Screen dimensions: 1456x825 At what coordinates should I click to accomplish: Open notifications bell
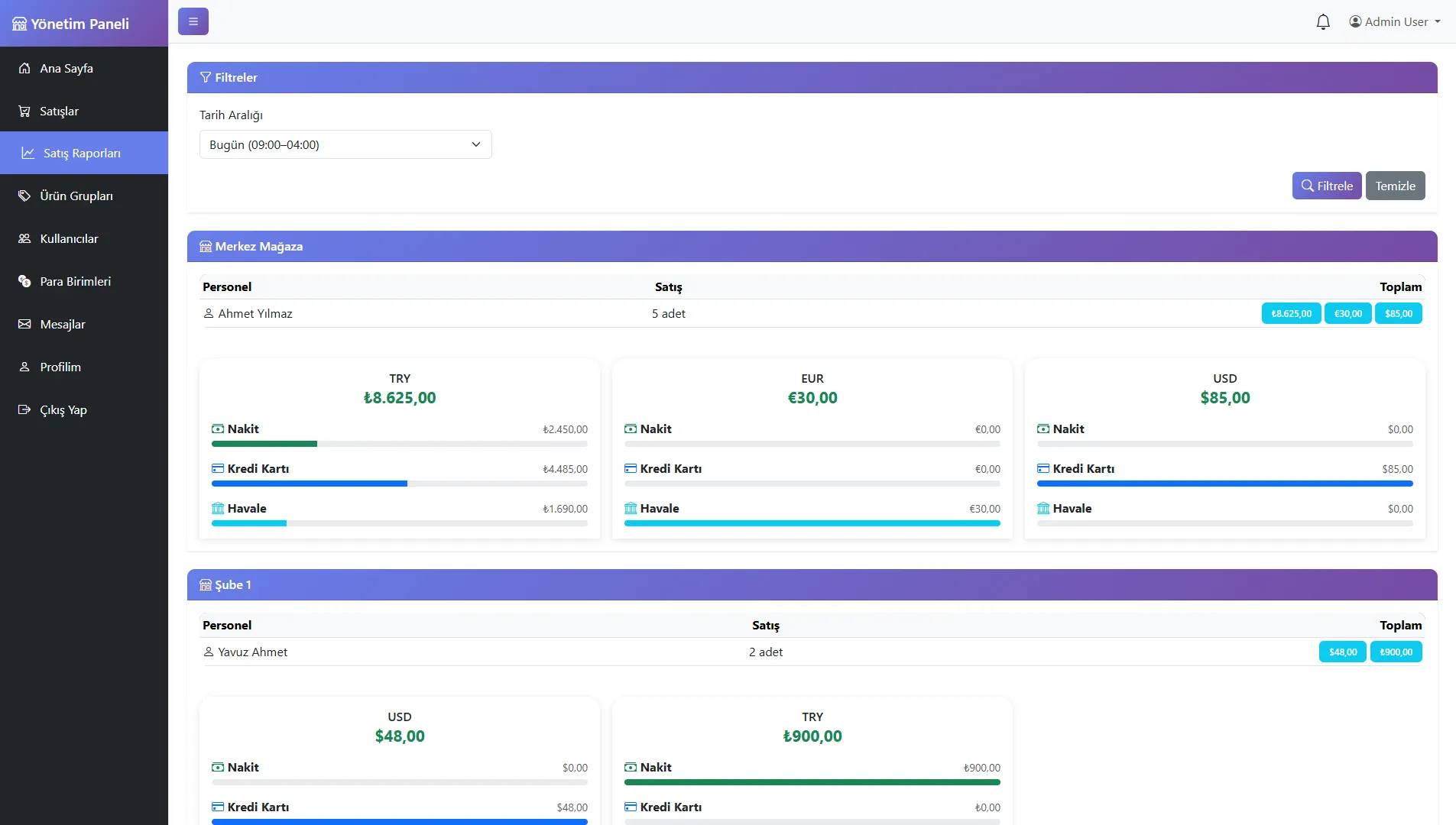(x=1323, y=21)
